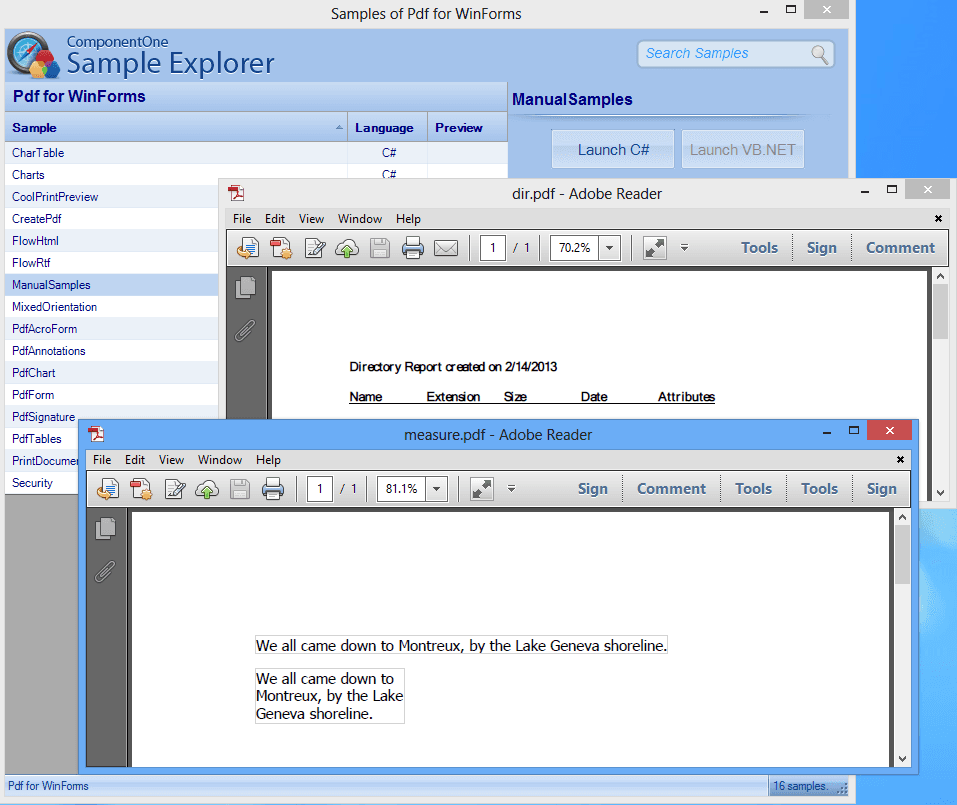Open the Sign pane in dir.pdf window
Image resolution: width=957 pixels, height=805 pixels.
(822, 248)
